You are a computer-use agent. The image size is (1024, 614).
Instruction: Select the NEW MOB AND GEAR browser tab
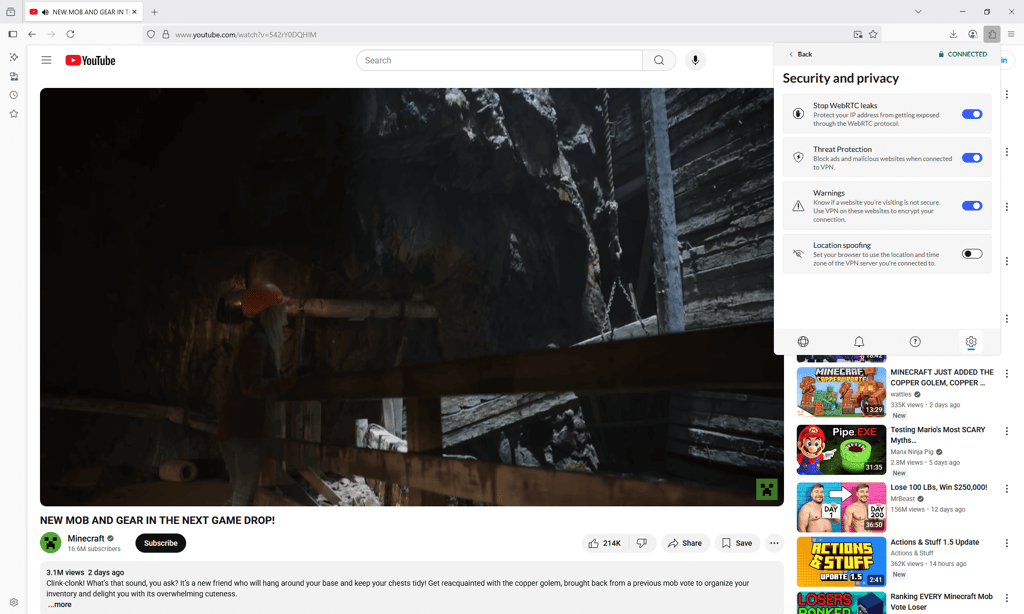[84, 12]
